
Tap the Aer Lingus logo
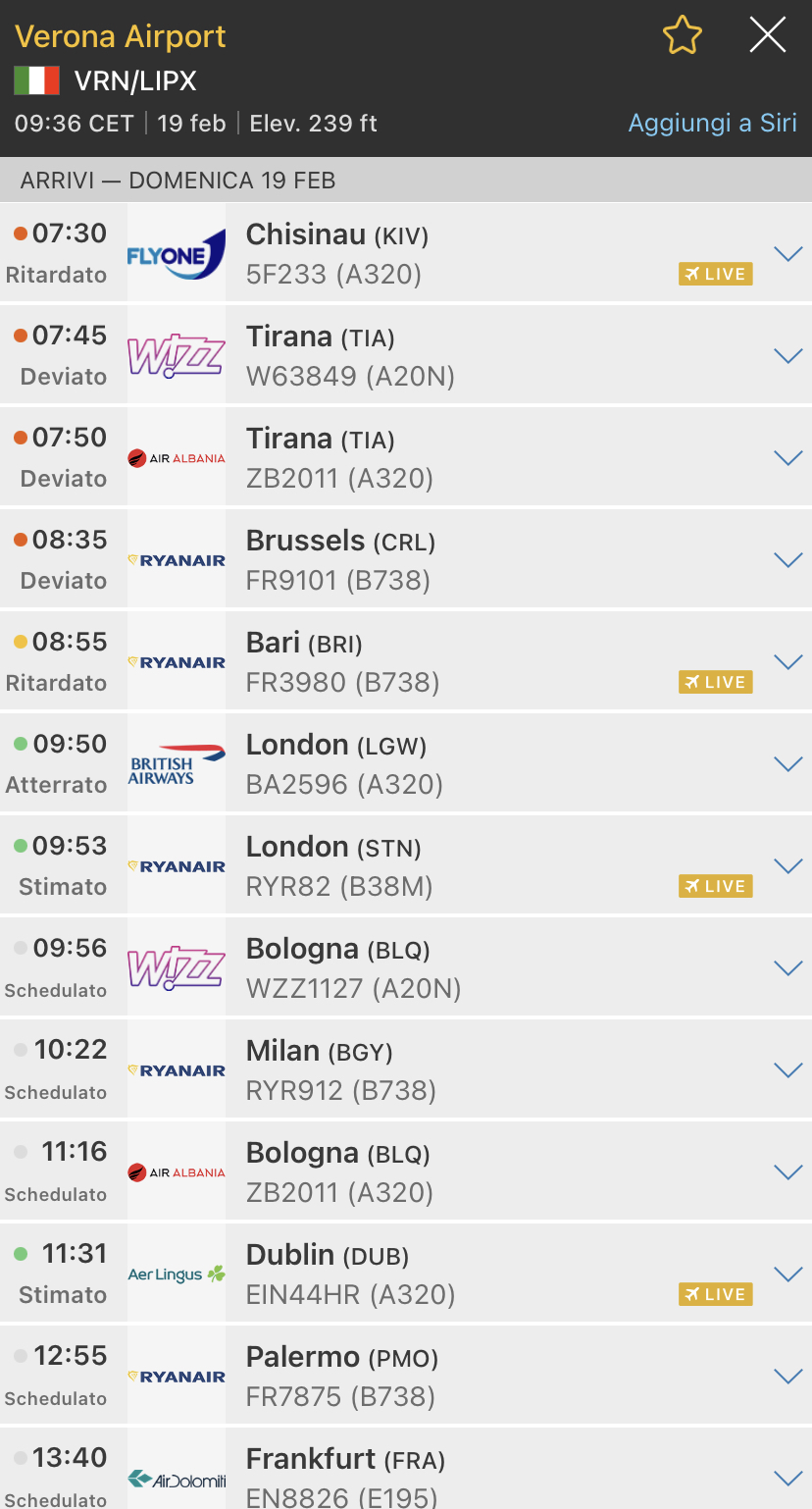(177, 1274)
